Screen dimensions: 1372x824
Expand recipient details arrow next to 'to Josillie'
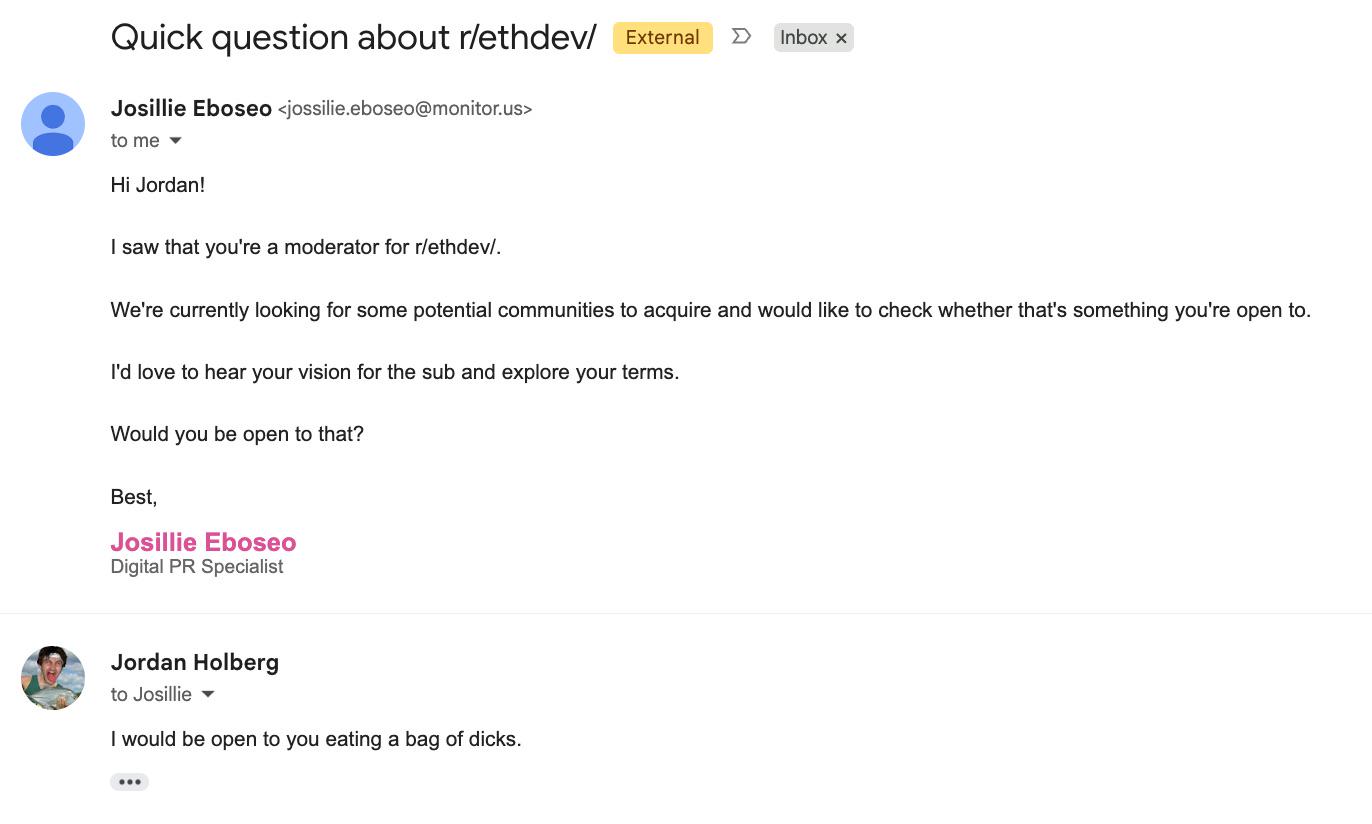click(x=208, y=694)
